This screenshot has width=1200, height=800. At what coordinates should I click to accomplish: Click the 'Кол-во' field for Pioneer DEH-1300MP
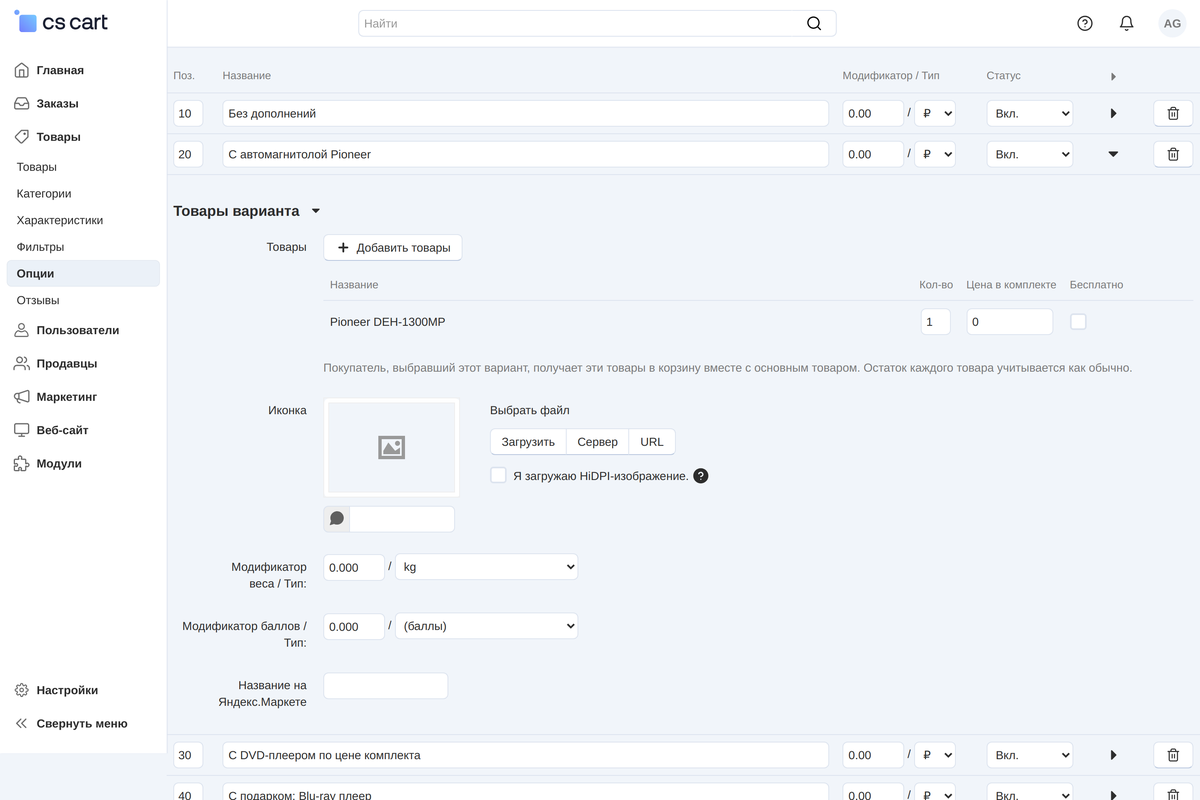click(935, 322)
